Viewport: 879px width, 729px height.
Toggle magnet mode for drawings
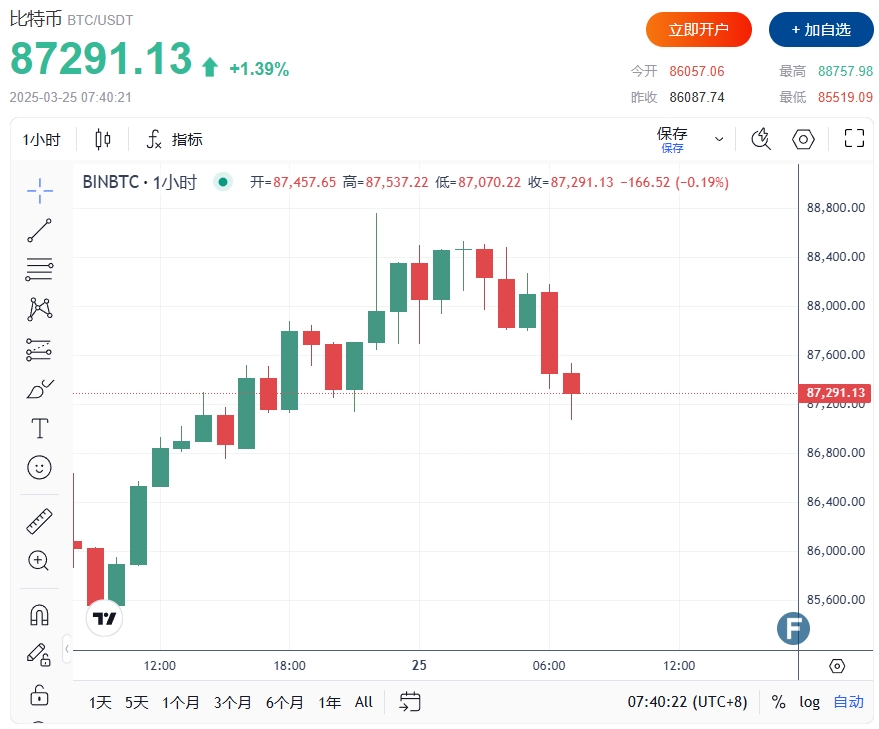(x=39, y=615)
